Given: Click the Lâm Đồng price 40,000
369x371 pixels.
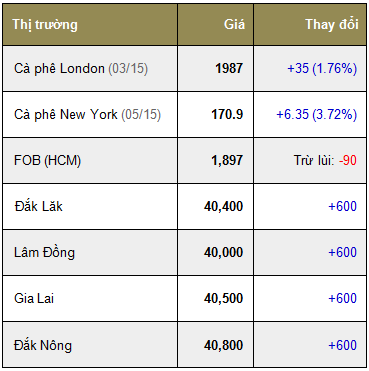Looking at the screenshot, I should 224,253.
